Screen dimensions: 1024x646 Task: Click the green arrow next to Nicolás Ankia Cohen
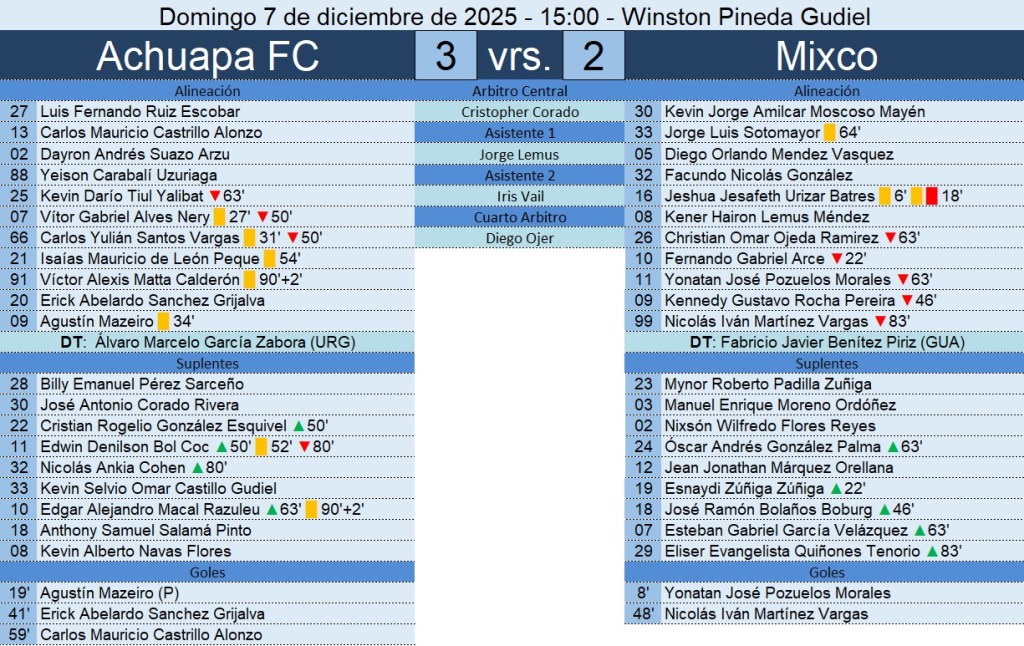(192, 468)
